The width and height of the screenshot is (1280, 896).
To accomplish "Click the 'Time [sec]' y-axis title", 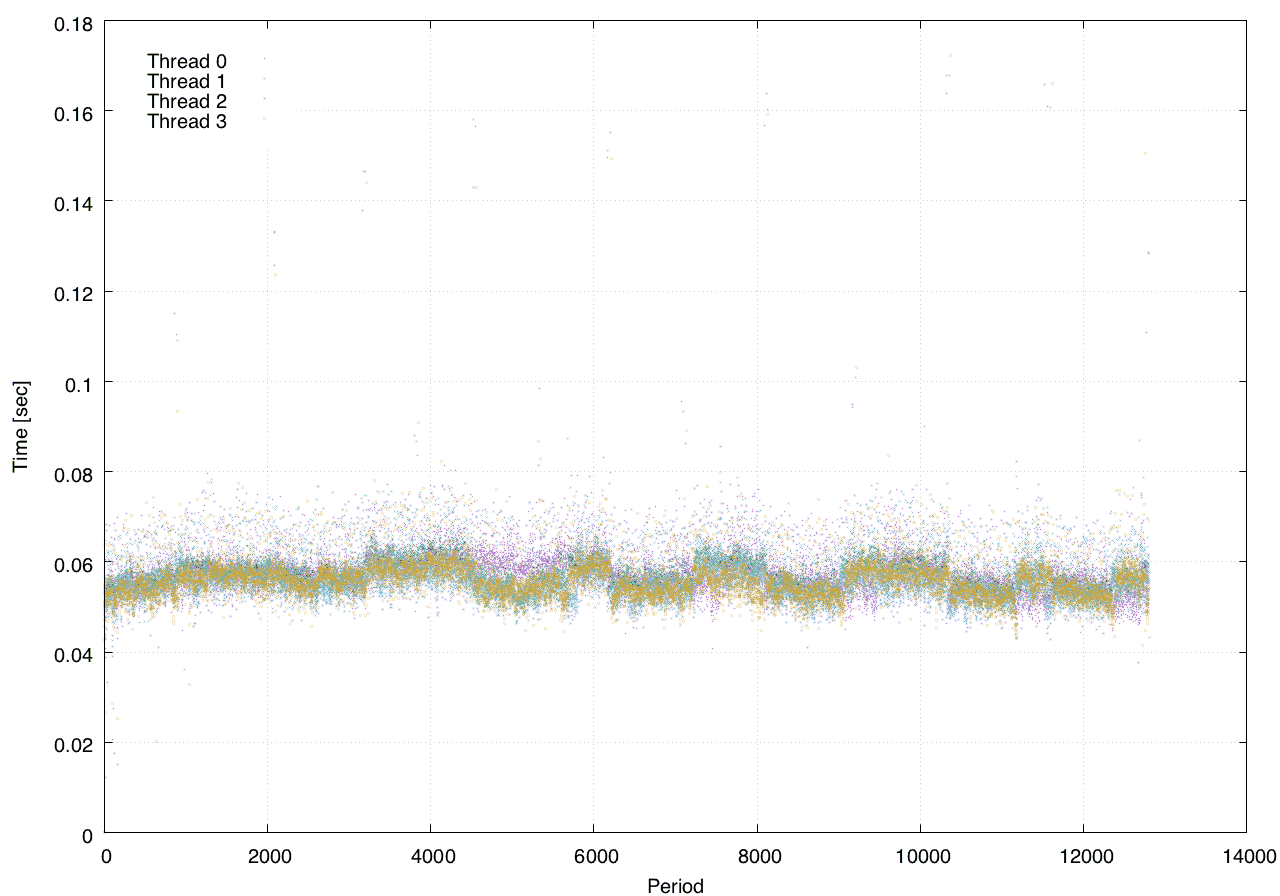I will 20,426.
